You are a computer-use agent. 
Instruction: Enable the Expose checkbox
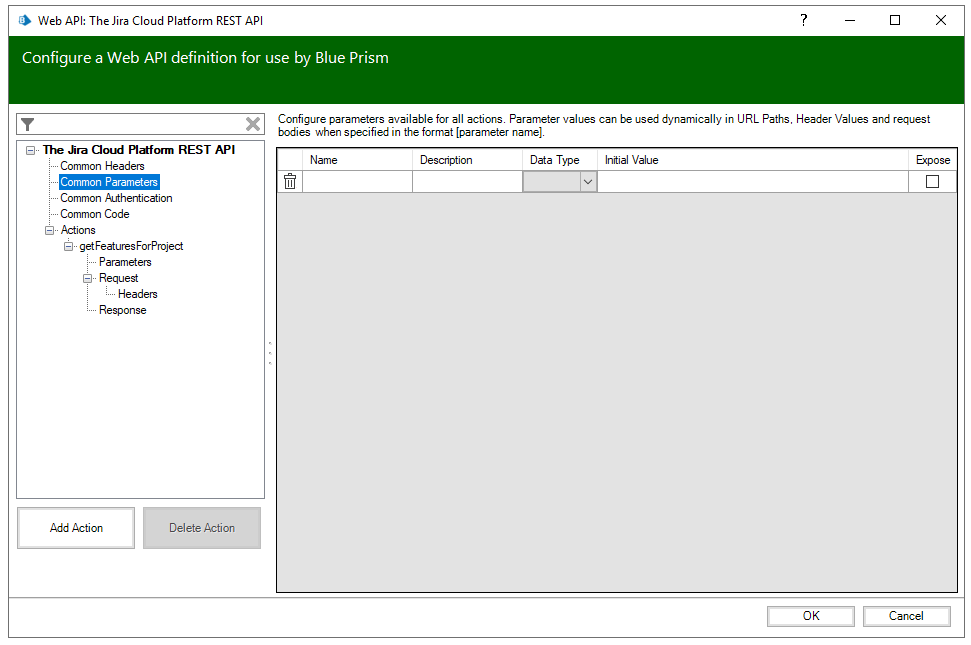932,181
